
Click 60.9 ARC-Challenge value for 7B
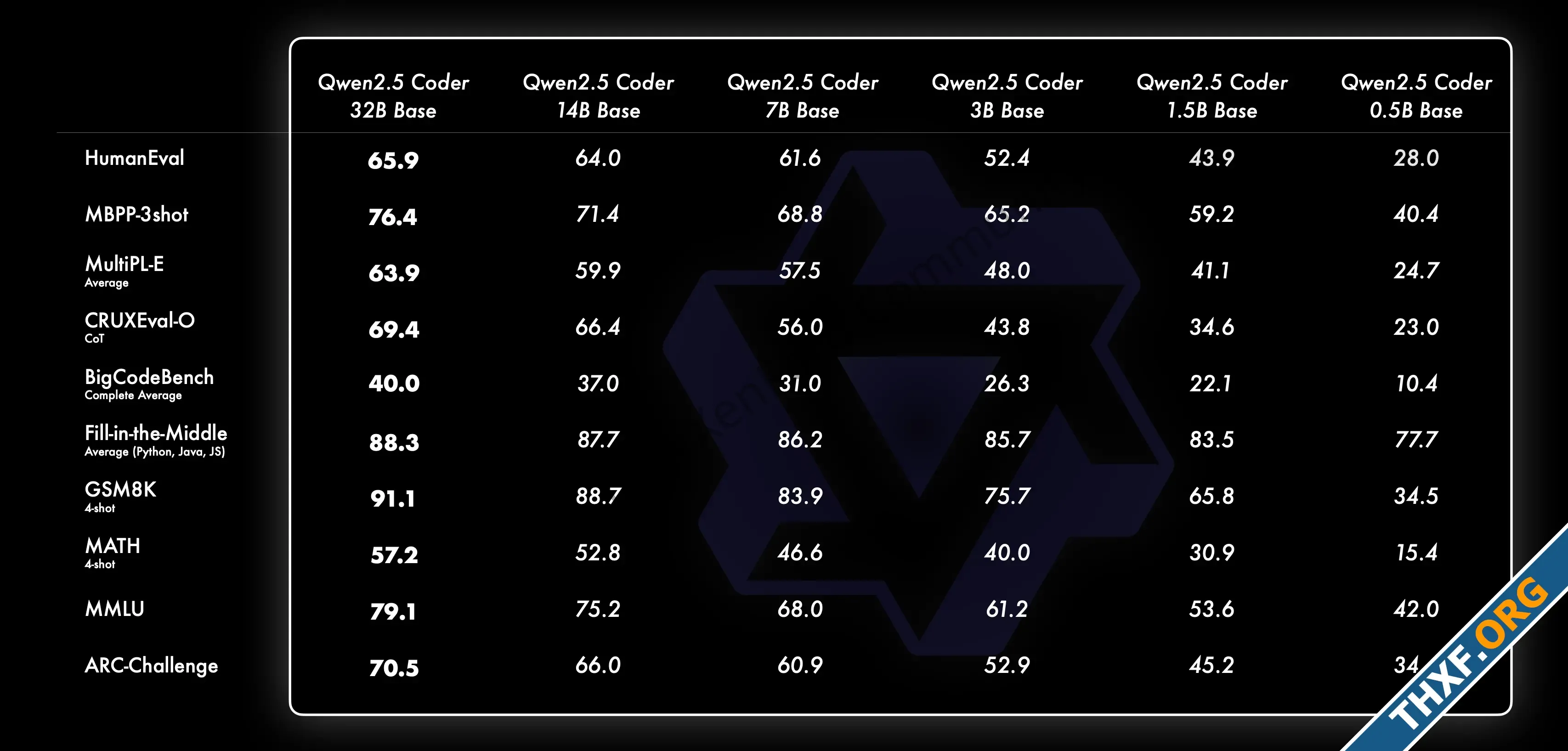pos(800,665)
